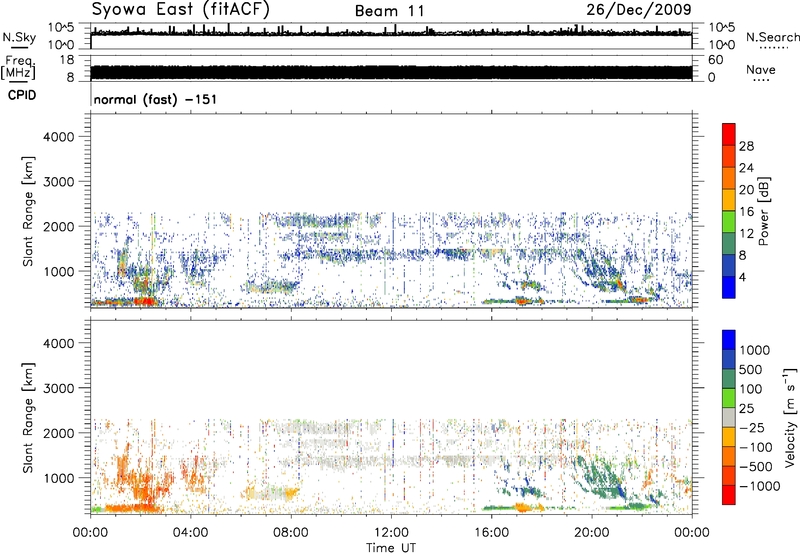Screen dimensions: 800x554
Task: Select the velocity panel "Slant Range [km]" label
Action: [28, 418]
